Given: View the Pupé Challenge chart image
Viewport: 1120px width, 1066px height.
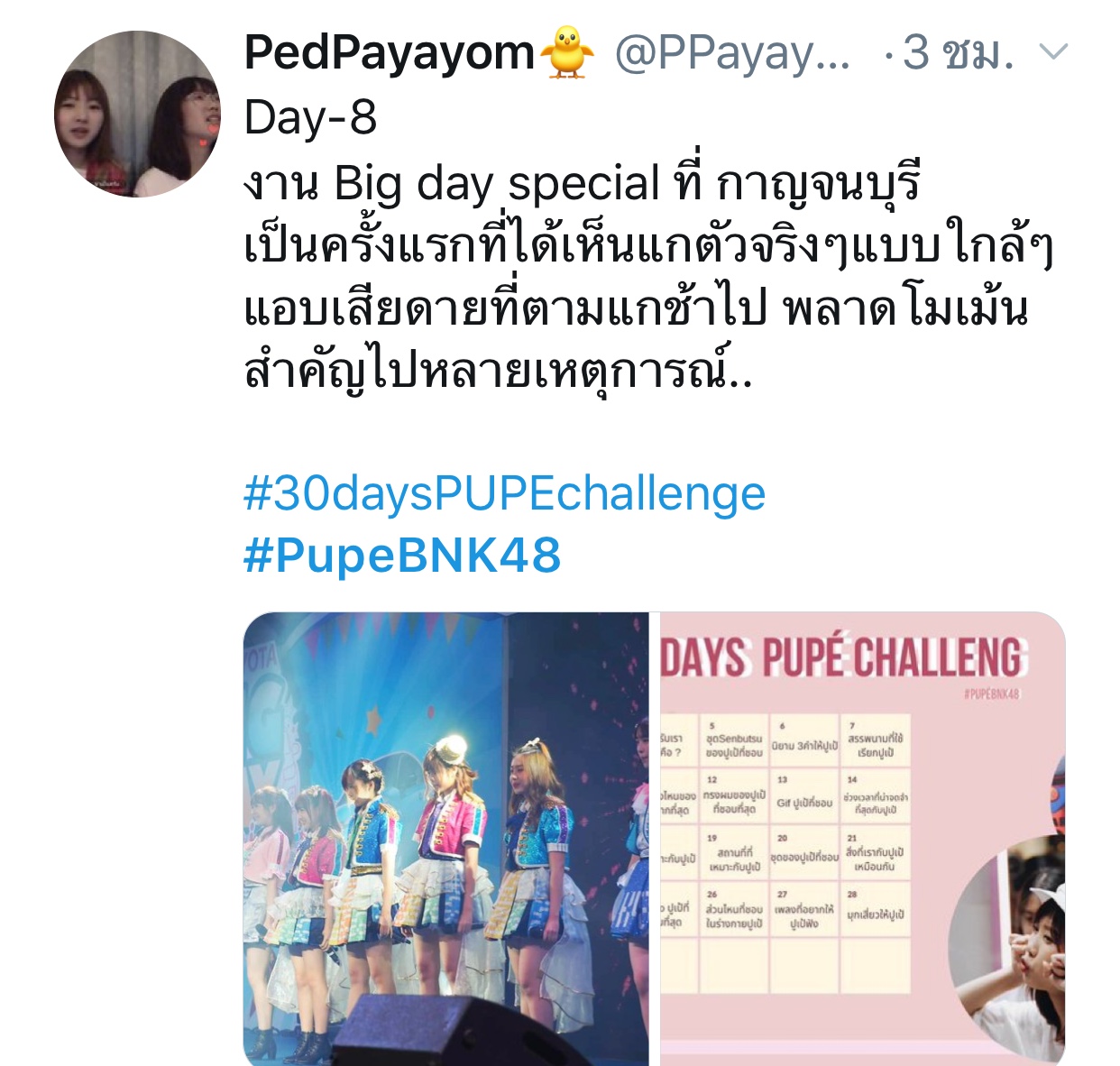Looking at the screenshot, I should (x=863, y=839).
